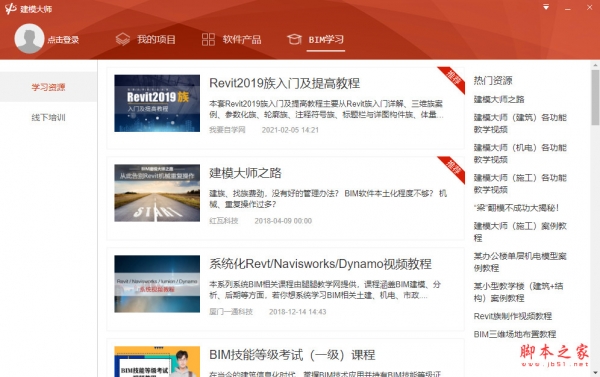The width and height of the screenshot is (600, 377).
Task: Open Revit族制作视频教程 link
Action: [513, 316]
